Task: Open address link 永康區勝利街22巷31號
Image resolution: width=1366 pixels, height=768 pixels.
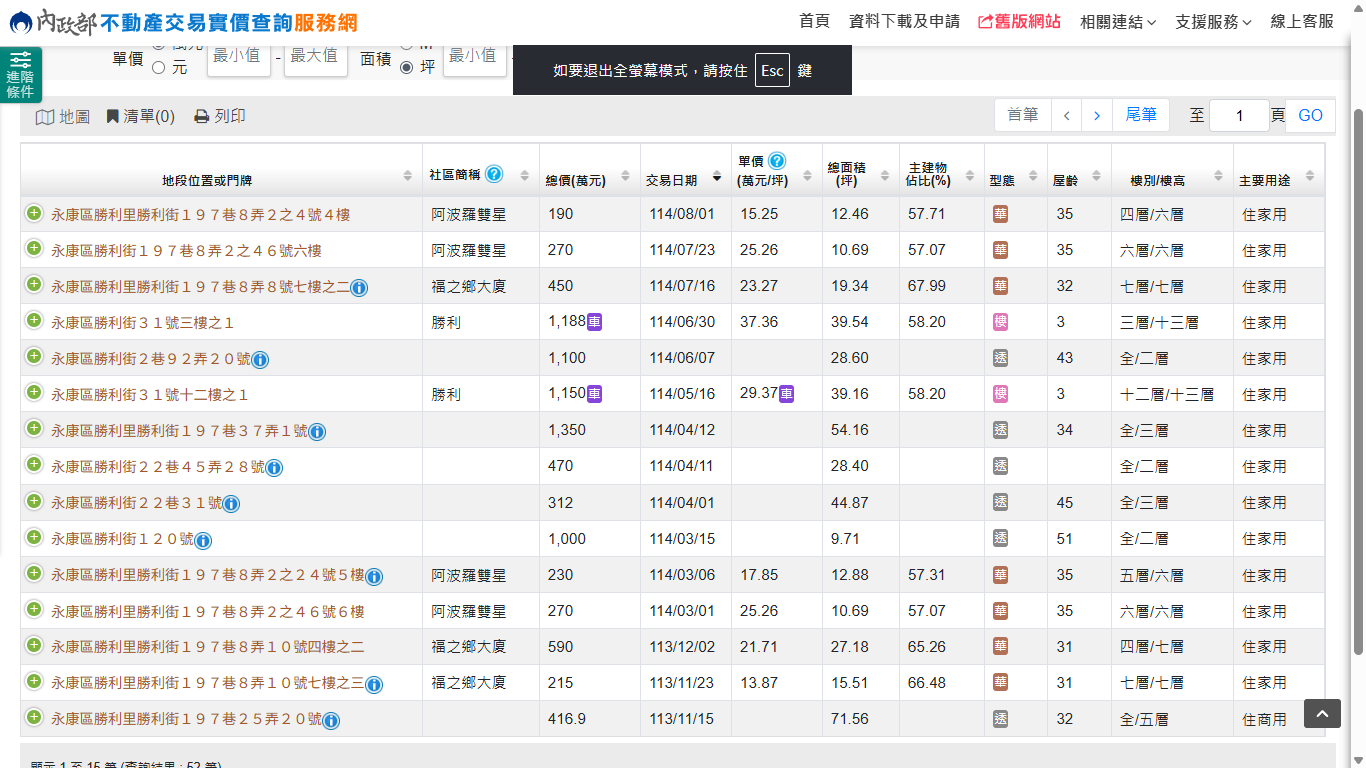Action: 136,503
